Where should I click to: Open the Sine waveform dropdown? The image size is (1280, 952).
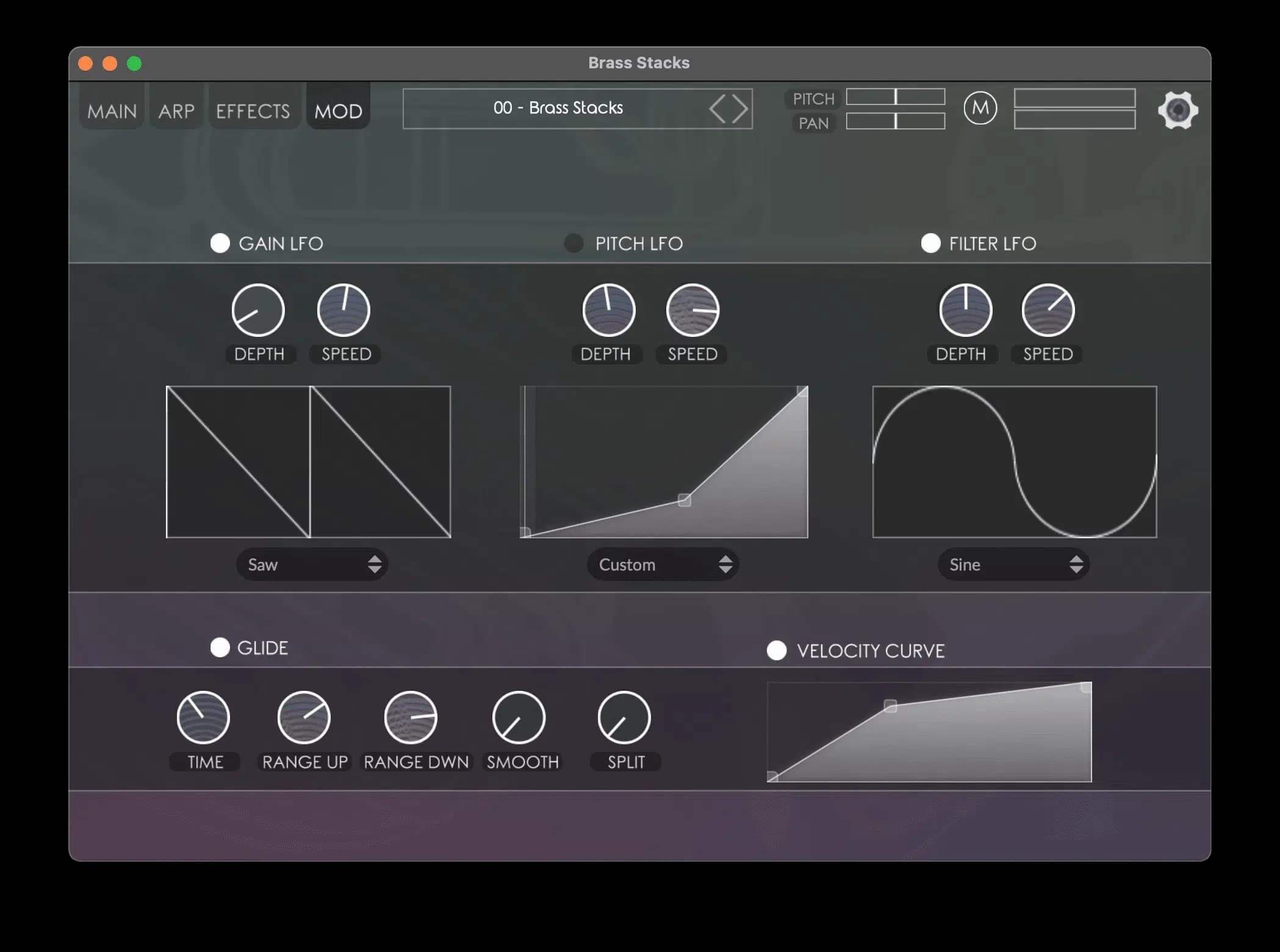[1013, 564]
